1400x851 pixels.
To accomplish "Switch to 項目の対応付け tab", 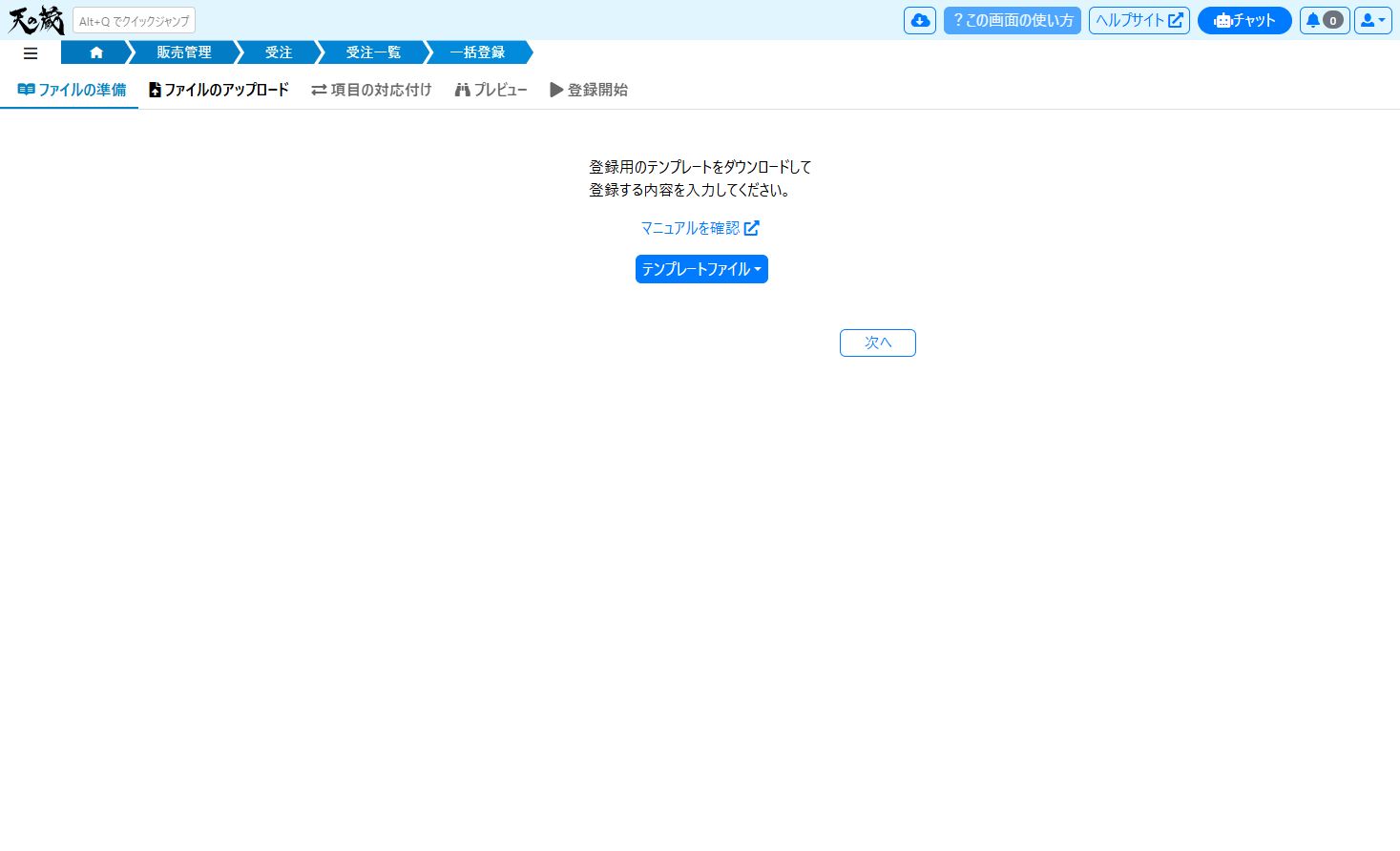I will [x=371, y=90].
